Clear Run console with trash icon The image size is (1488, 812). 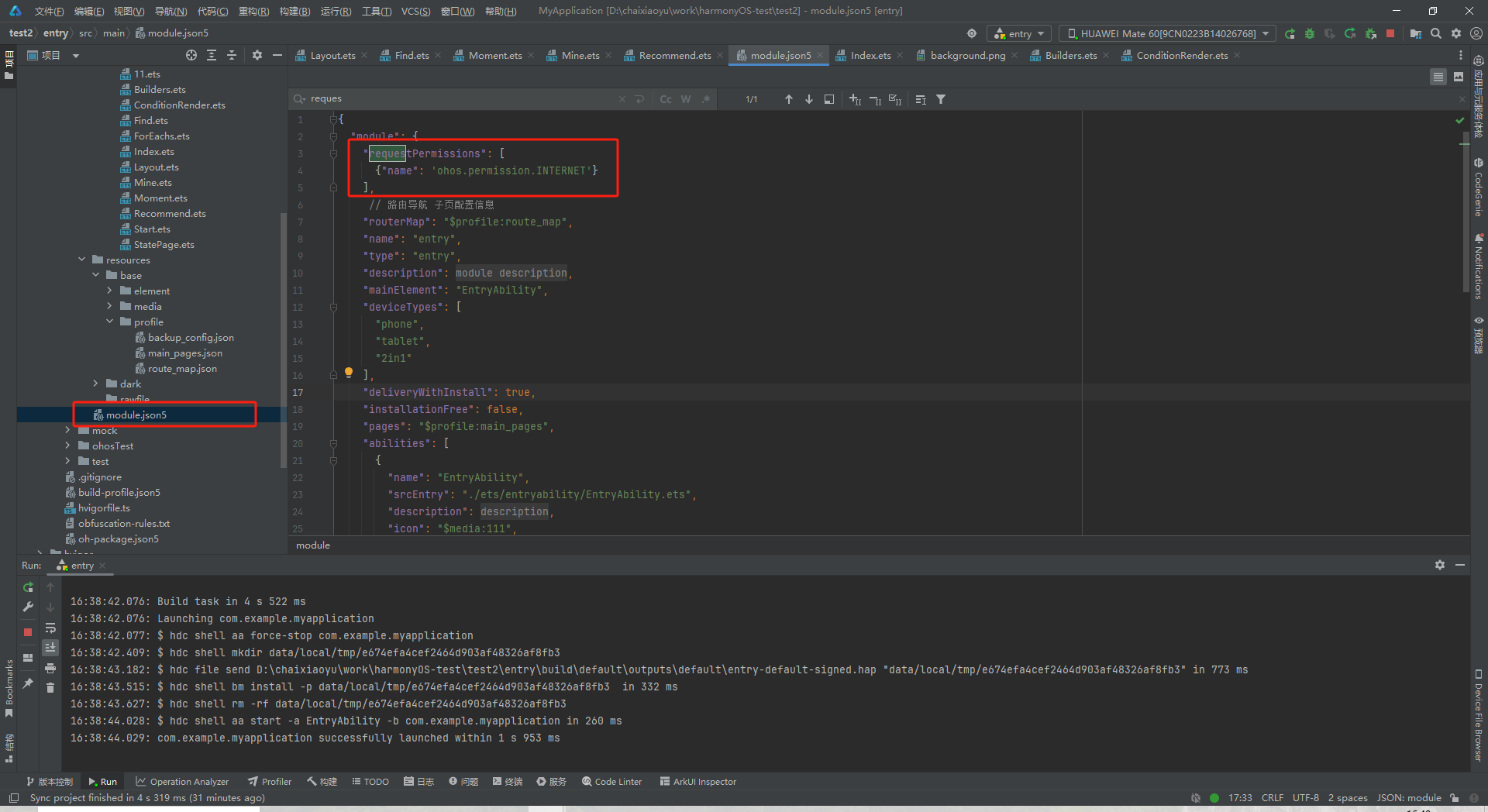[50, 688]
